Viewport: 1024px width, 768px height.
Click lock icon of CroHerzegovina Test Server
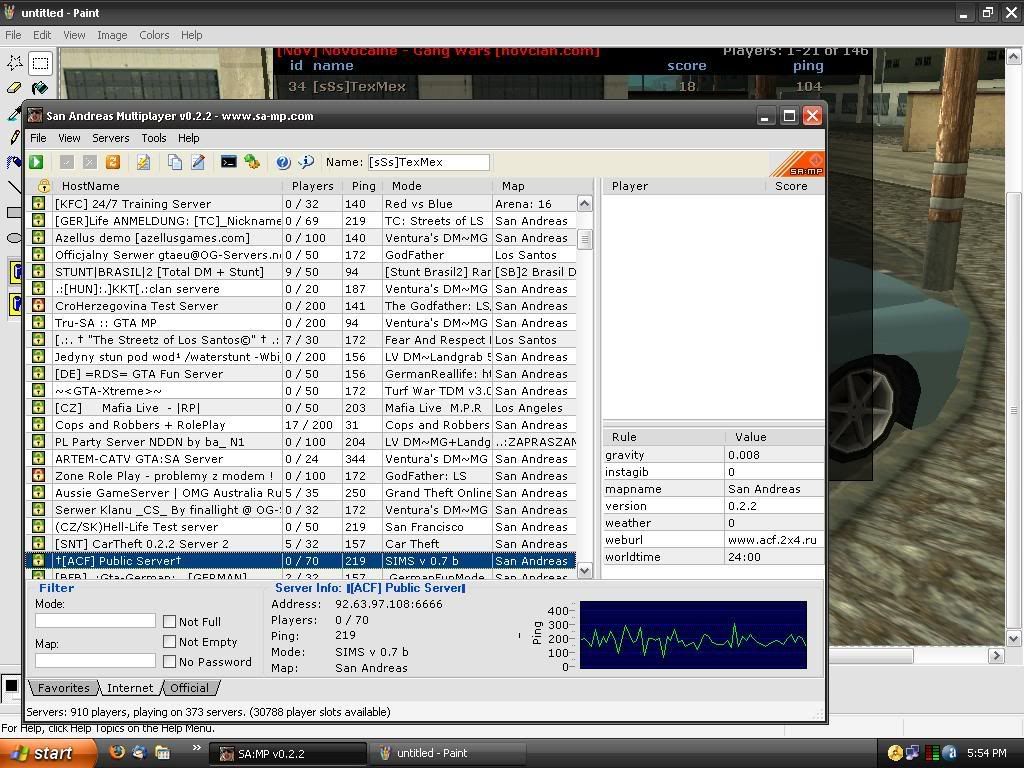point(39,305)
